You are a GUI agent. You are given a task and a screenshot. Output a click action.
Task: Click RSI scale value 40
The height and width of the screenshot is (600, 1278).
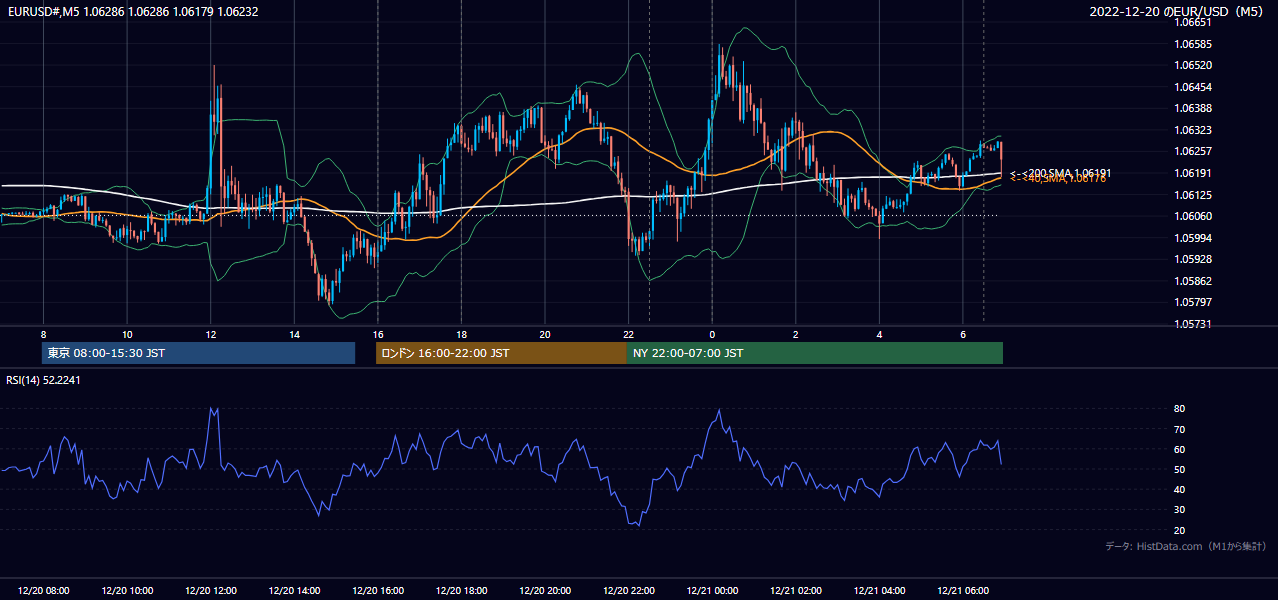1179,489
